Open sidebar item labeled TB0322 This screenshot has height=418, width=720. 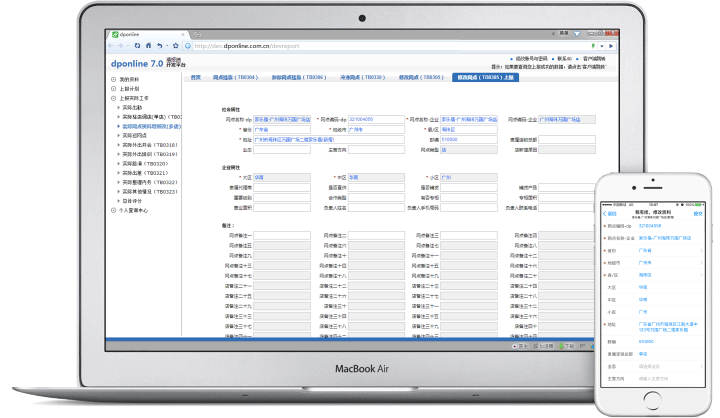click(149, 182)
